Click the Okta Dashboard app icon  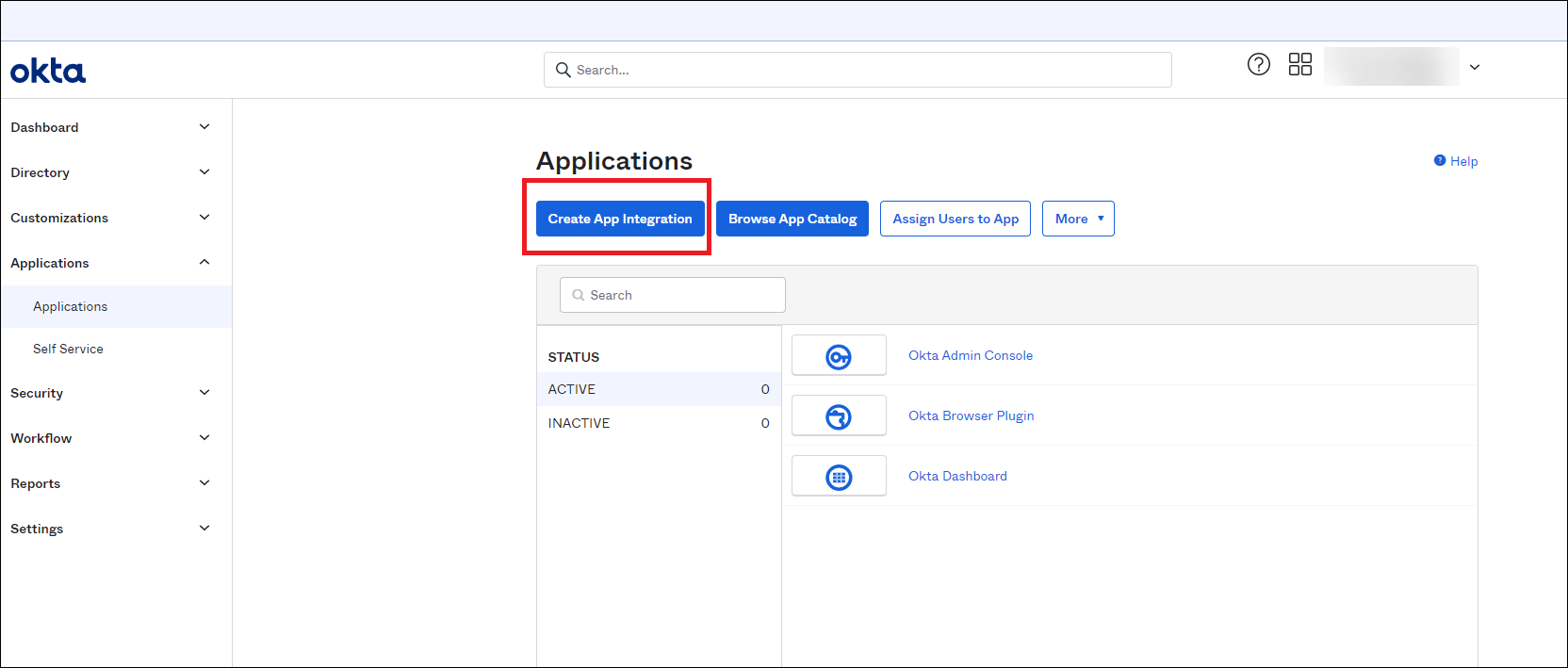click(x=839, y=477)
